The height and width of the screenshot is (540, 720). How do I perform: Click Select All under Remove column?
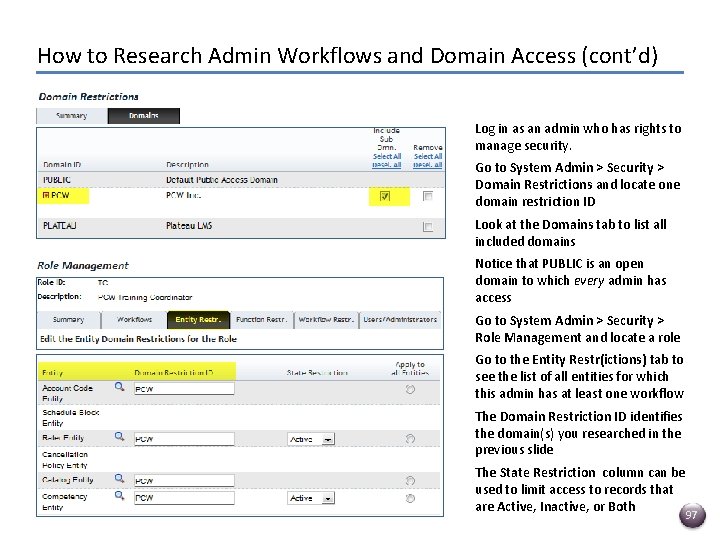(x=428, y=157)
